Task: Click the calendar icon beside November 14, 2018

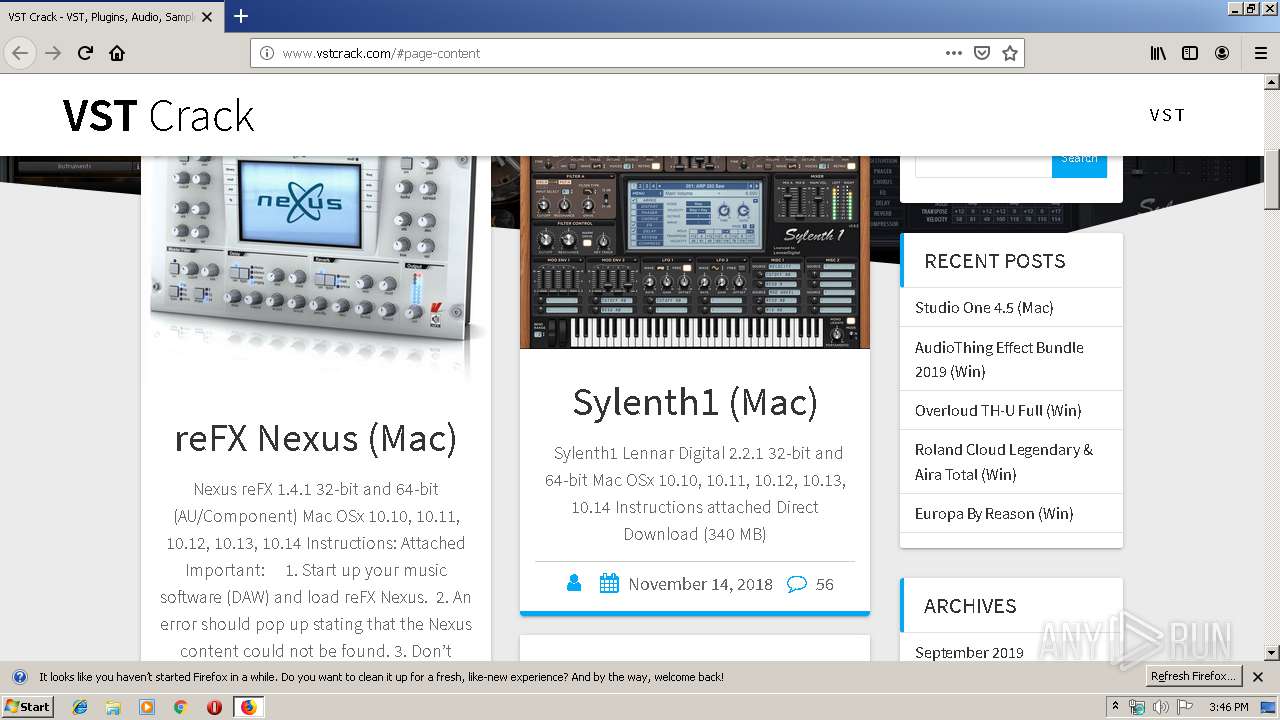Action: 609,583
